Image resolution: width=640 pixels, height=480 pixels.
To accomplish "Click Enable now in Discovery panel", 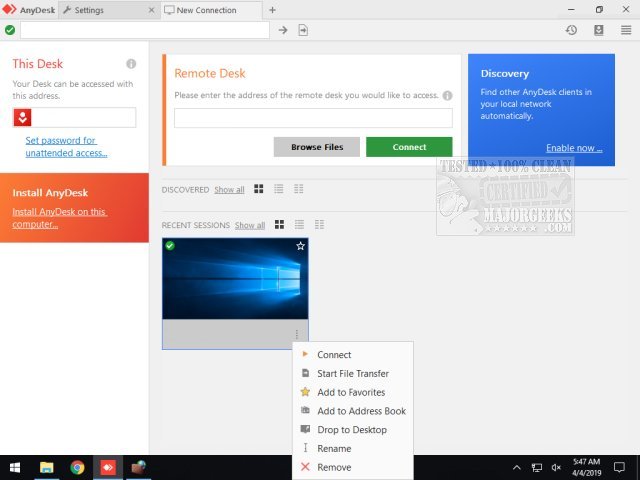I will point(574,148).
